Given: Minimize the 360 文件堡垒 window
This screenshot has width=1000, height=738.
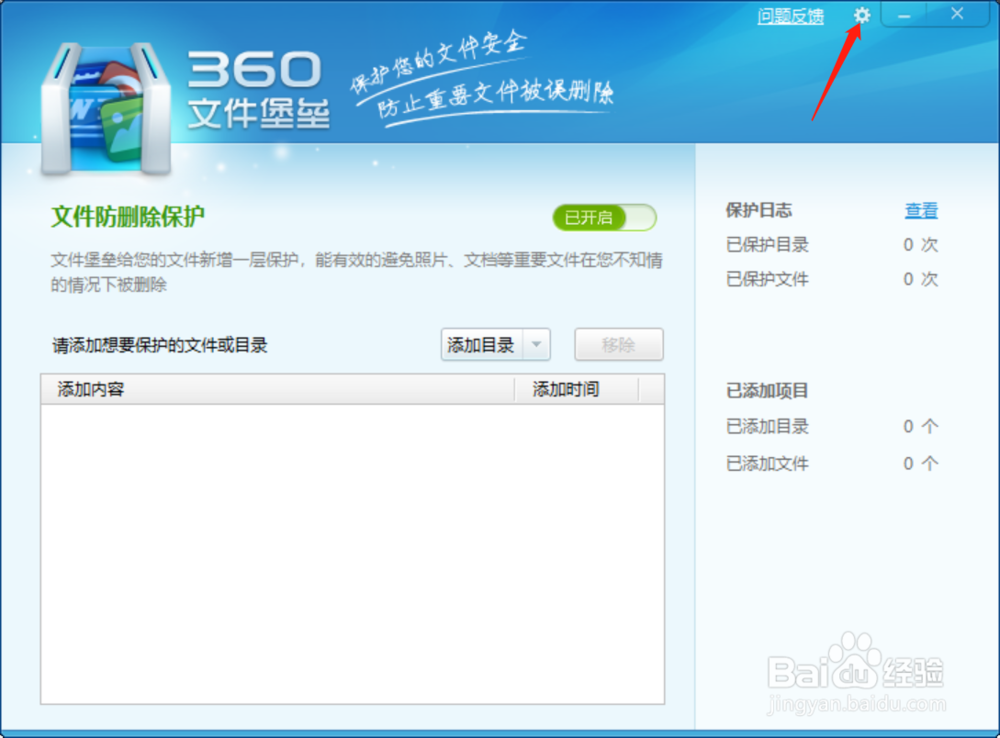Looking at the screenshot, I should (904, 15).
